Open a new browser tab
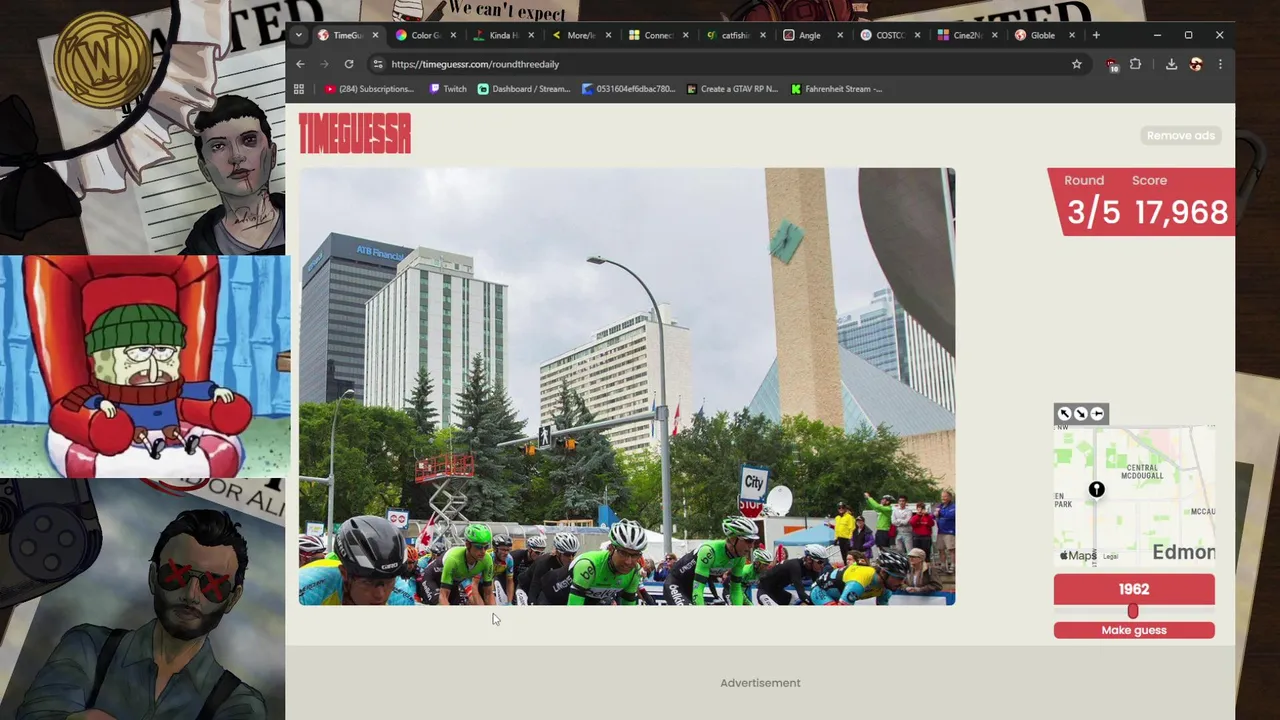1280x720 pixels. coord(1096,35)
